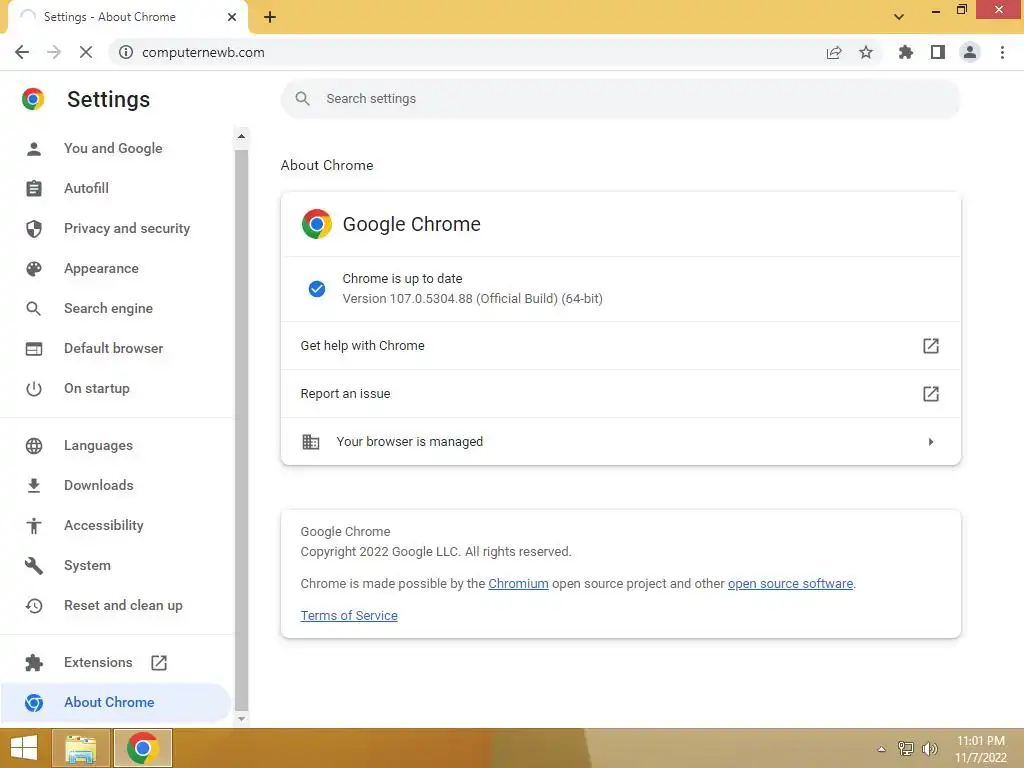This screenshot has width=1024, height=768.
Task: Open Default browser settings
Action: click(114, 348)
